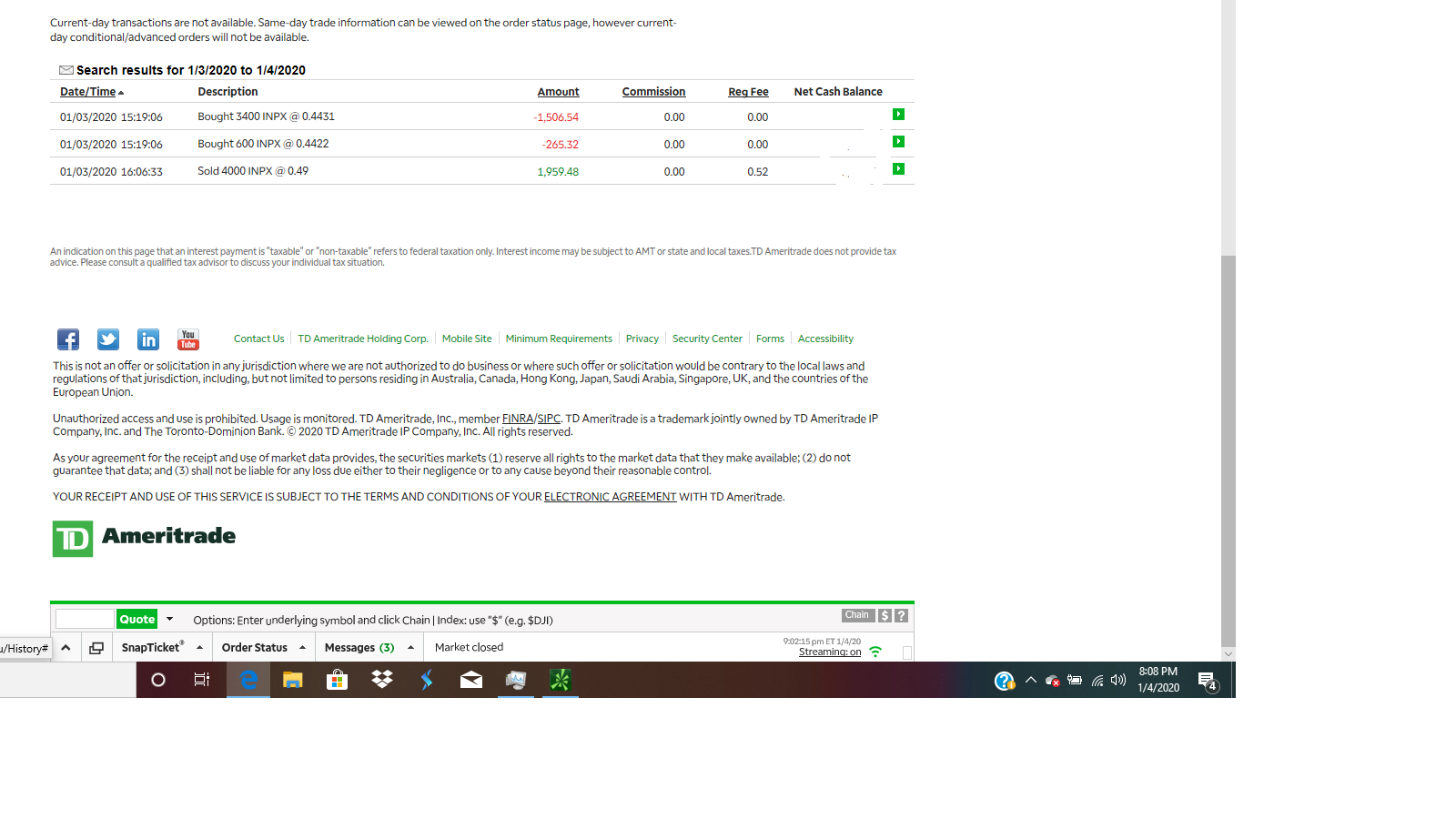Viewport: 1456px width, 819px height.
Task: Click the green Quote button
Action: (x=137, y=619)
